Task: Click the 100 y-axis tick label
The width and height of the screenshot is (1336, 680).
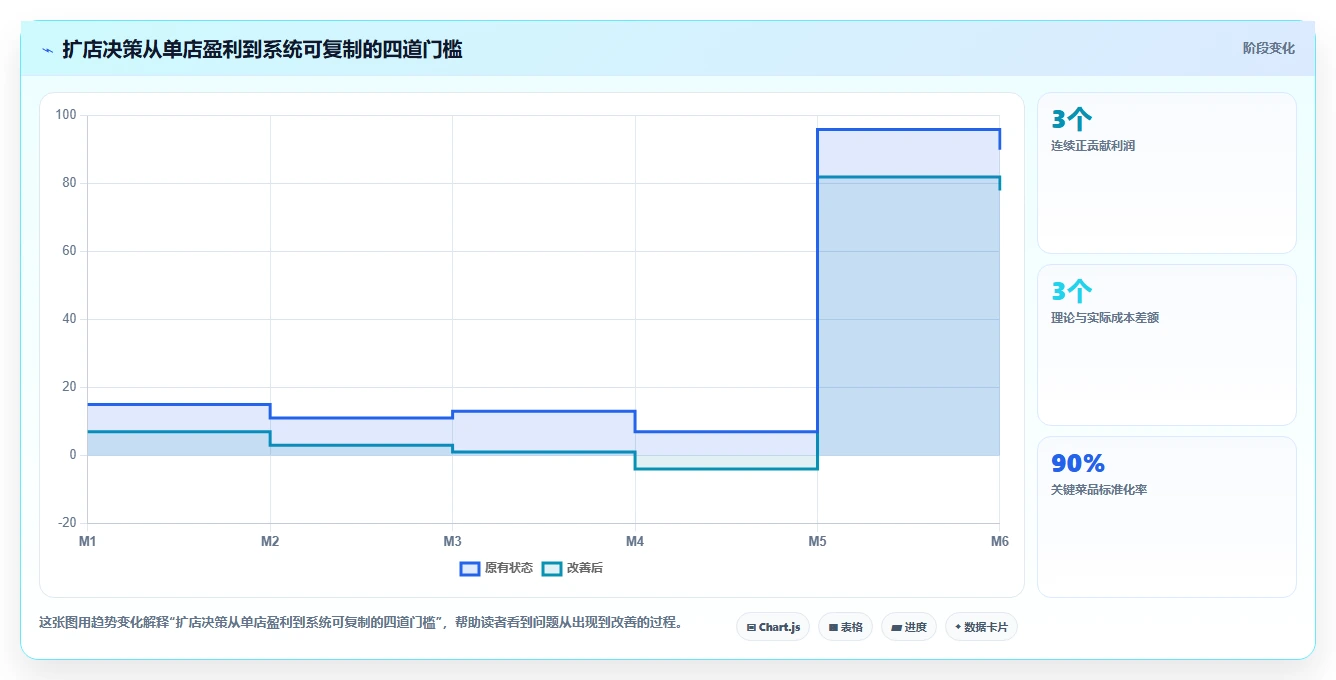Action: point(66,115)
